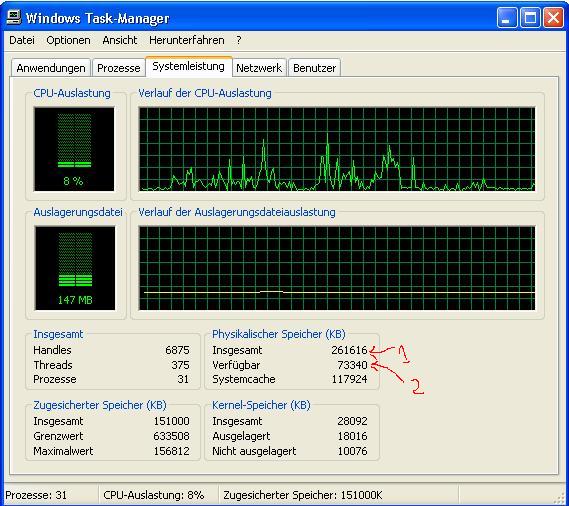Open the Datei menu
Viewport: 569px width, 506px height.
pos(22,40)
